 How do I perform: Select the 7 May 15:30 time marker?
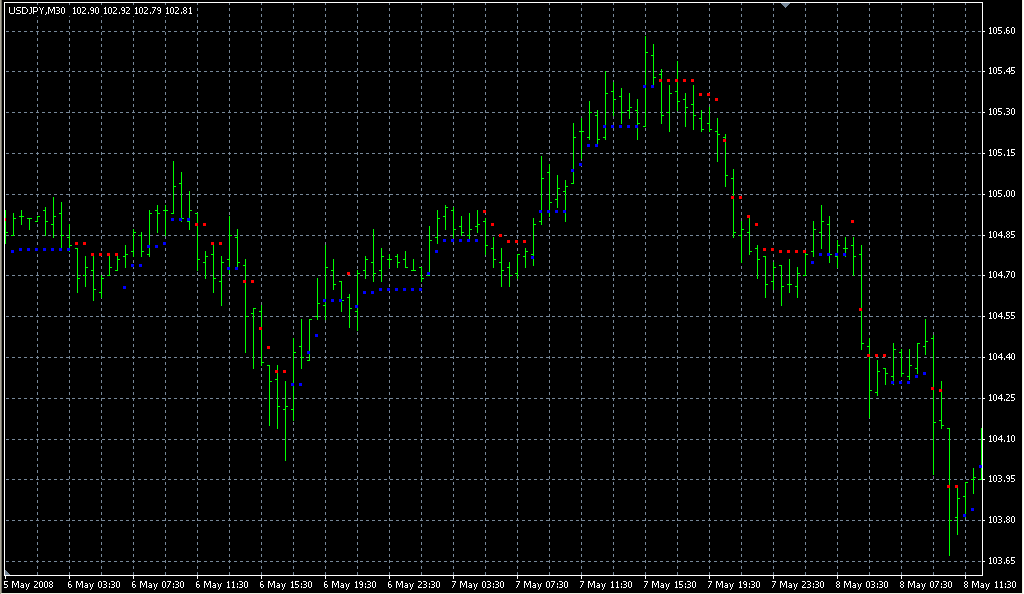point(671,584)
